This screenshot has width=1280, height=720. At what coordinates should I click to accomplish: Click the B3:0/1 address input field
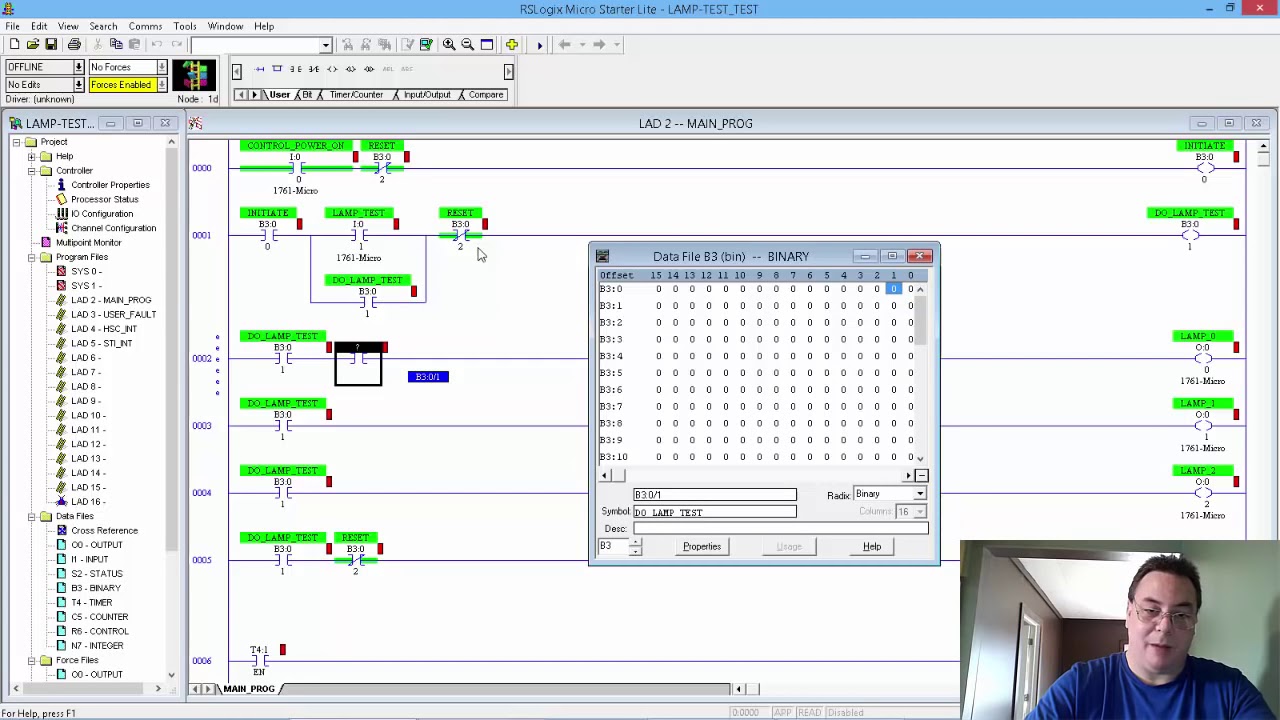715,495
